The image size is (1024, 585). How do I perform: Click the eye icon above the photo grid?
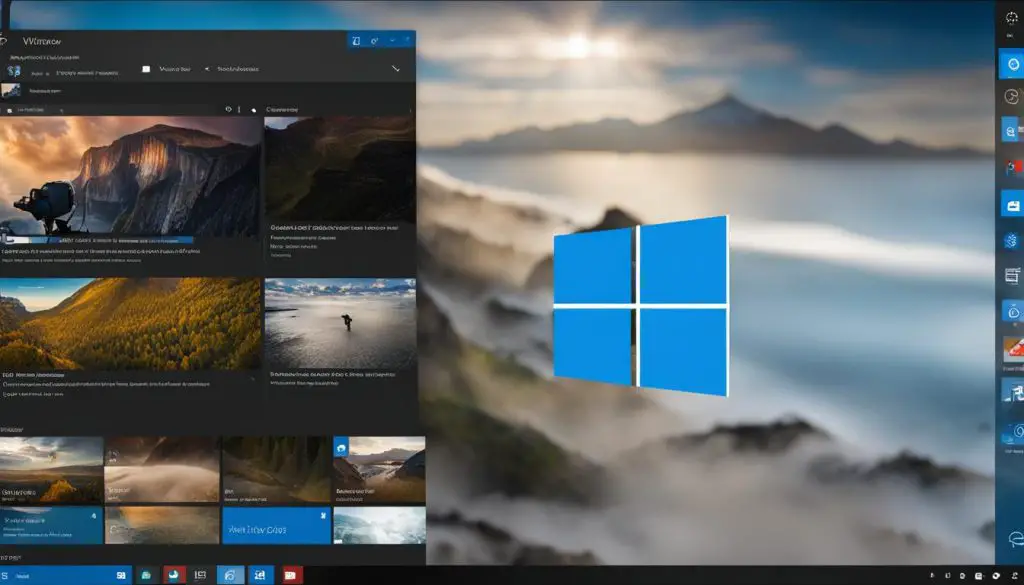[x=228, y=109]
